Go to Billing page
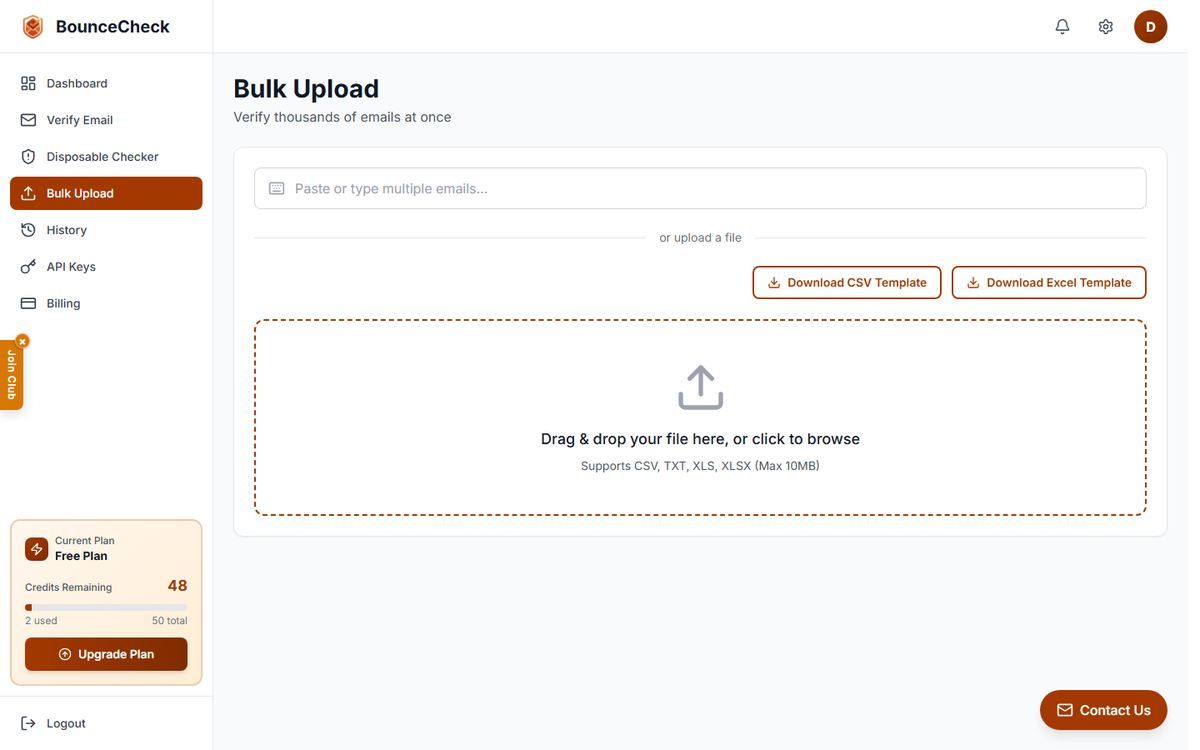 (106, 303)
